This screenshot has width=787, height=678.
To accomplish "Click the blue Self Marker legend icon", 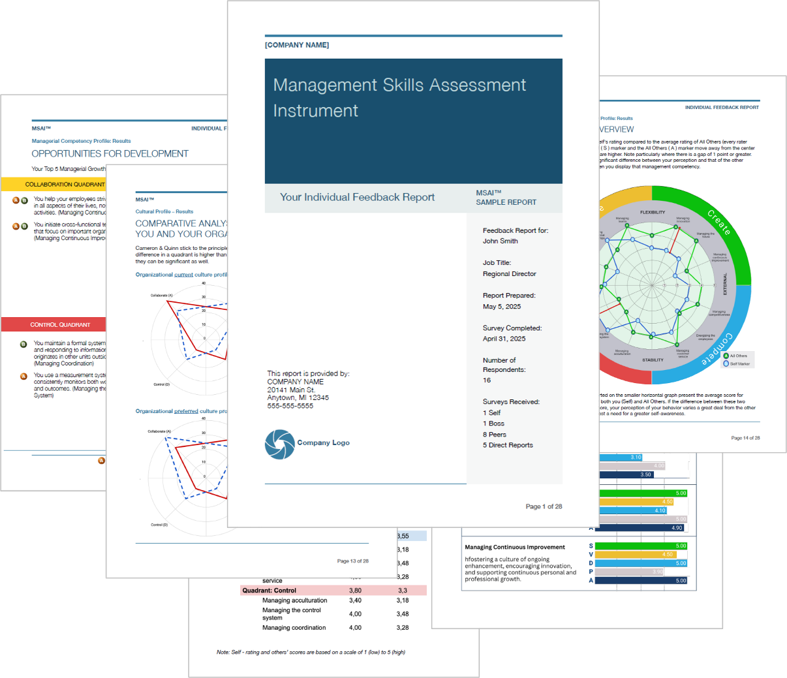I will coord(725,363).
